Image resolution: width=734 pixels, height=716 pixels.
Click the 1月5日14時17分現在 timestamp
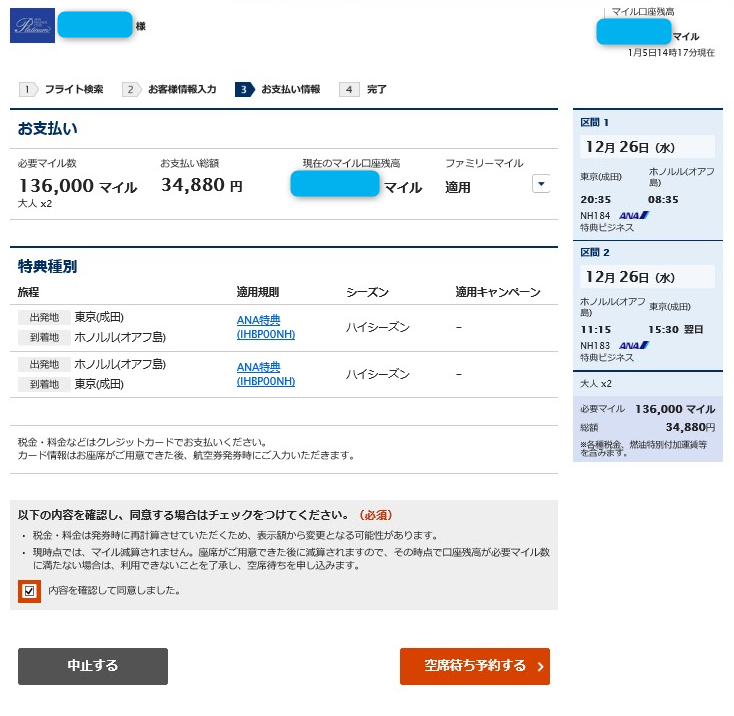click(x=671, y=53)
